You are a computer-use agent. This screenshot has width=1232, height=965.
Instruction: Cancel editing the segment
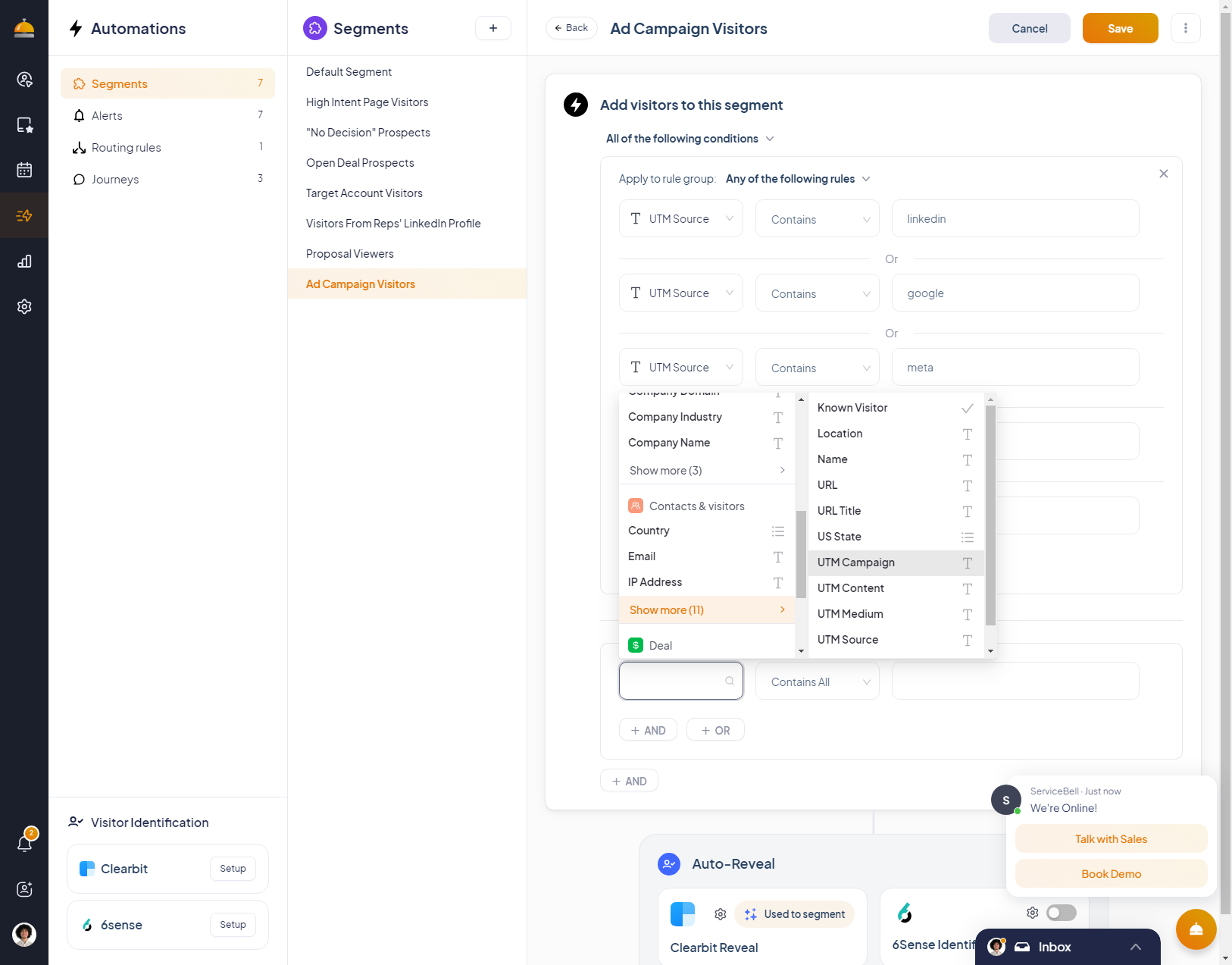[x=1030, y=28]
